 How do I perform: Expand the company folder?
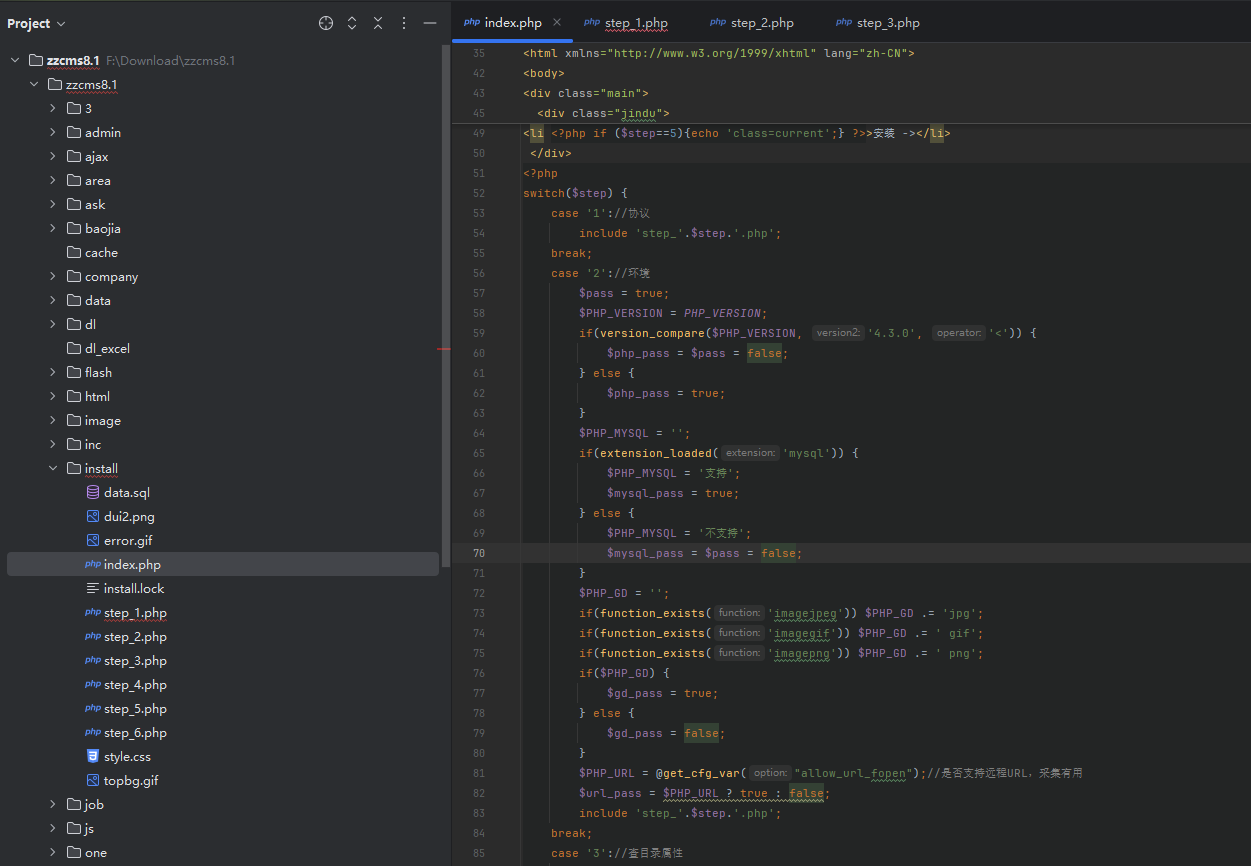click(53, 277)
